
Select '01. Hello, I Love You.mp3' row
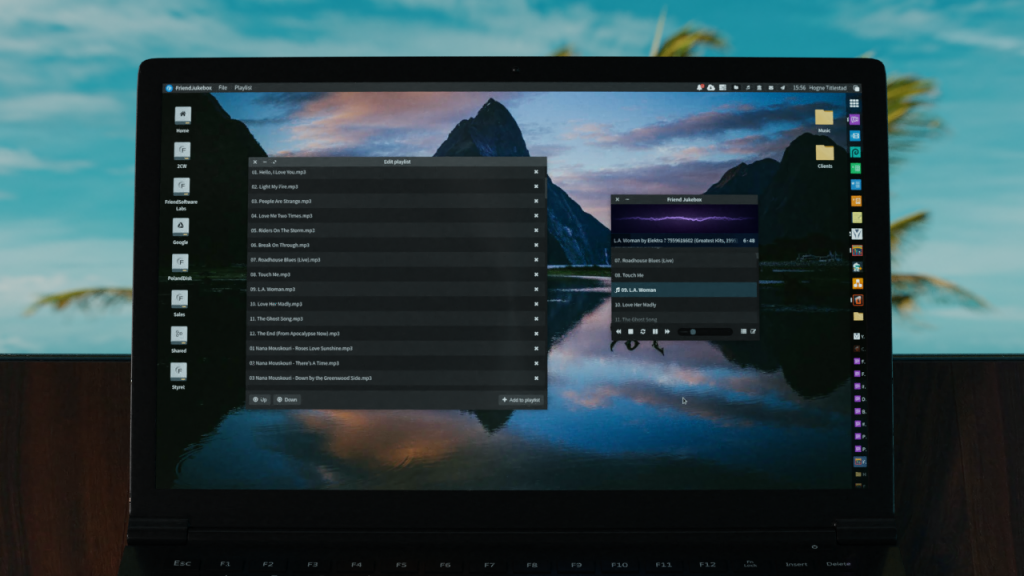[x=397, y=172]
